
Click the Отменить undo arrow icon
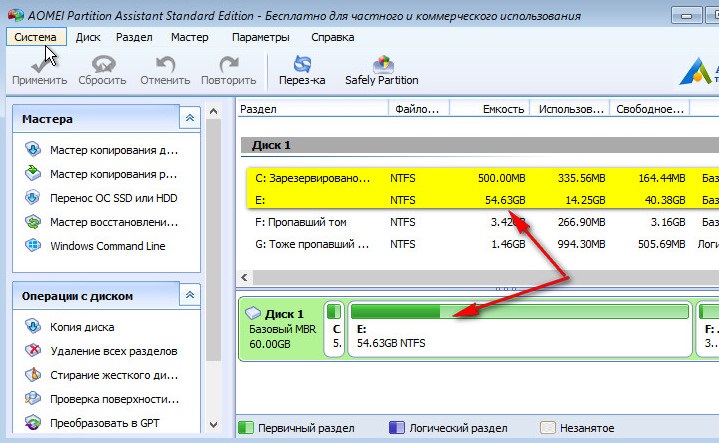point(165,65)
